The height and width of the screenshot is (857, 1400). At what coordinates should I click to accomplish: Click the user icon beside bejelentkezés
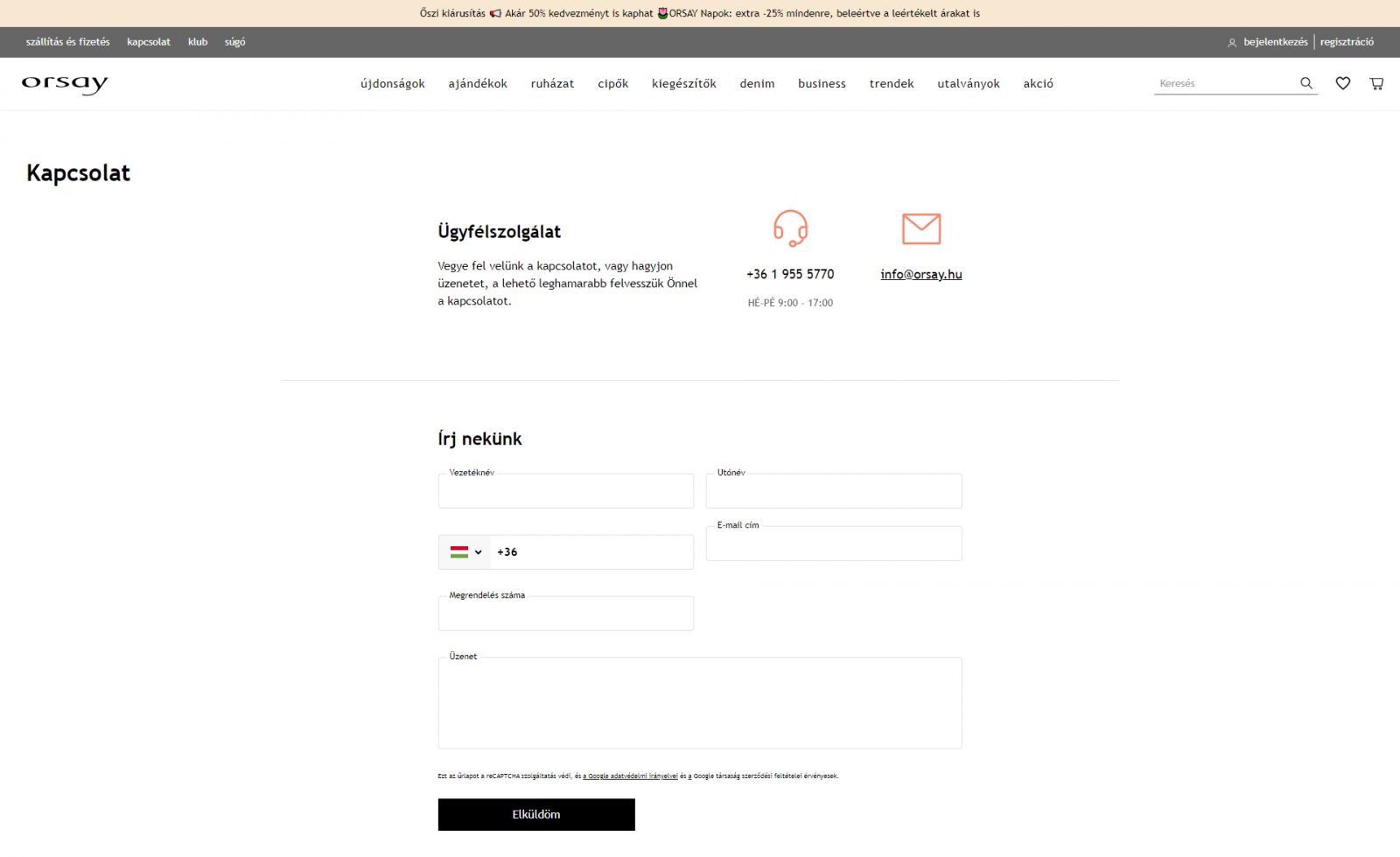click(1232, 42)
